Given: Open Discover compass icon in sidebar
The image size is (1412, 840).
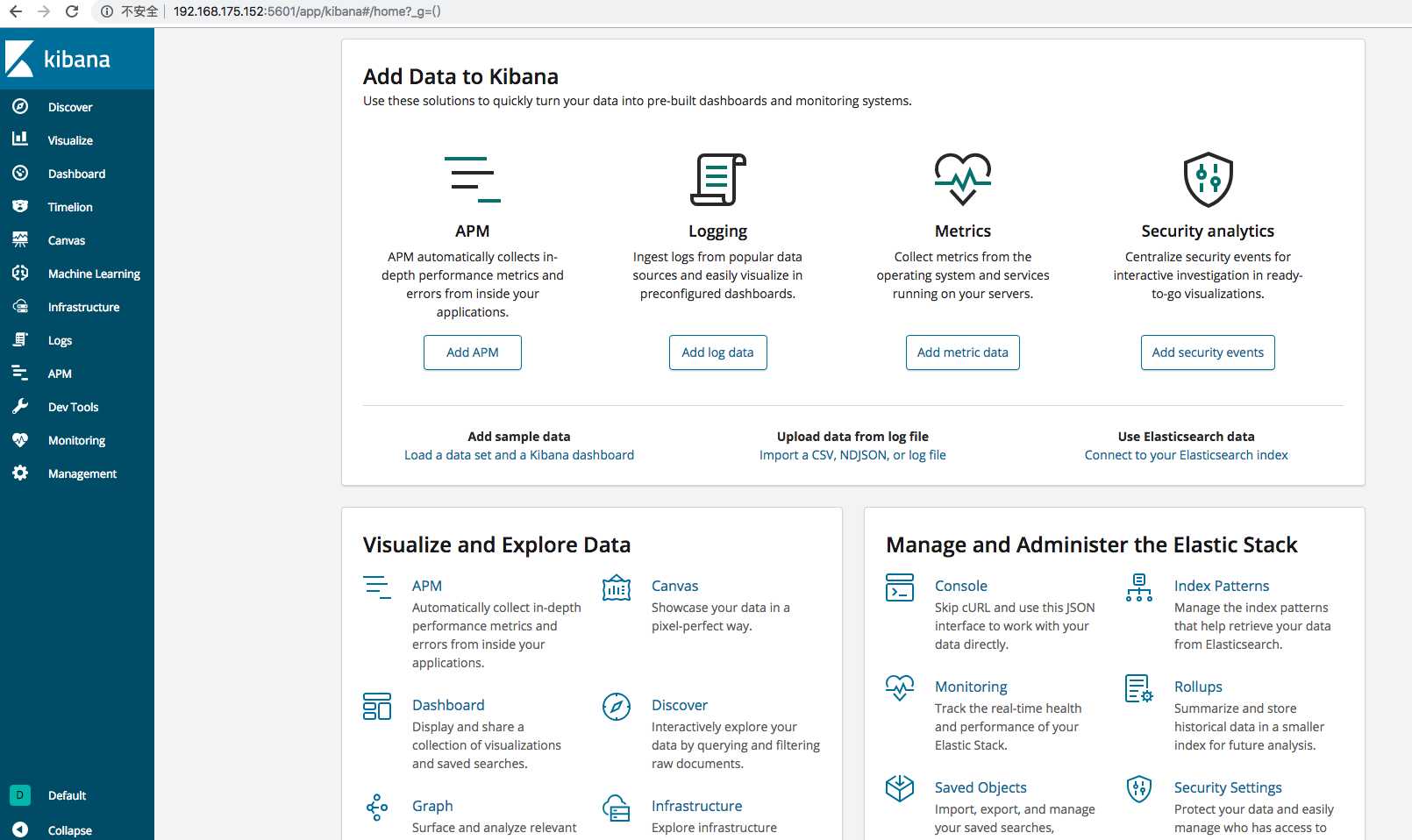Looking at the screenshot, I should [20, 106].
